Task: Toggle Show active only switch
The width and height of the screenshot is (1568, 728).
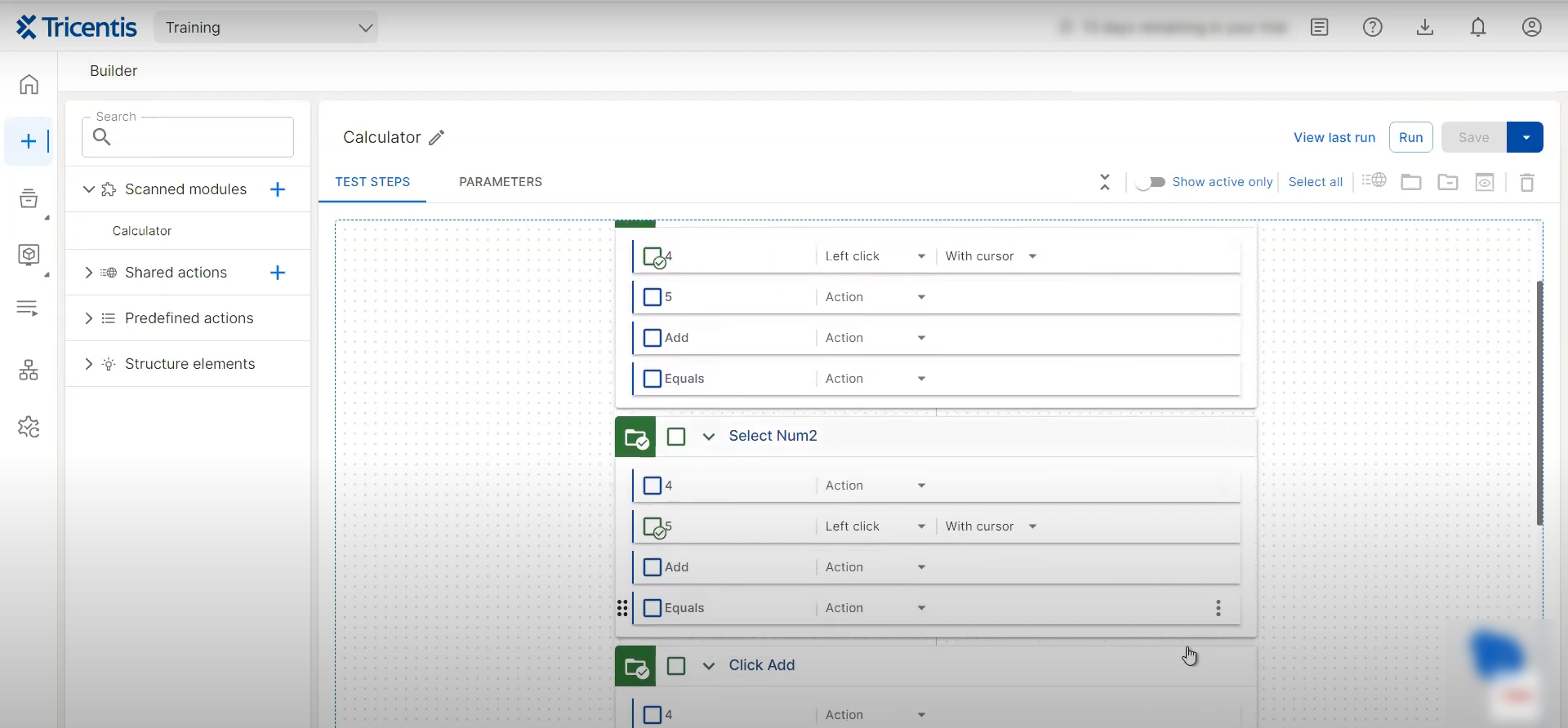Action: tap(1151, 182)
